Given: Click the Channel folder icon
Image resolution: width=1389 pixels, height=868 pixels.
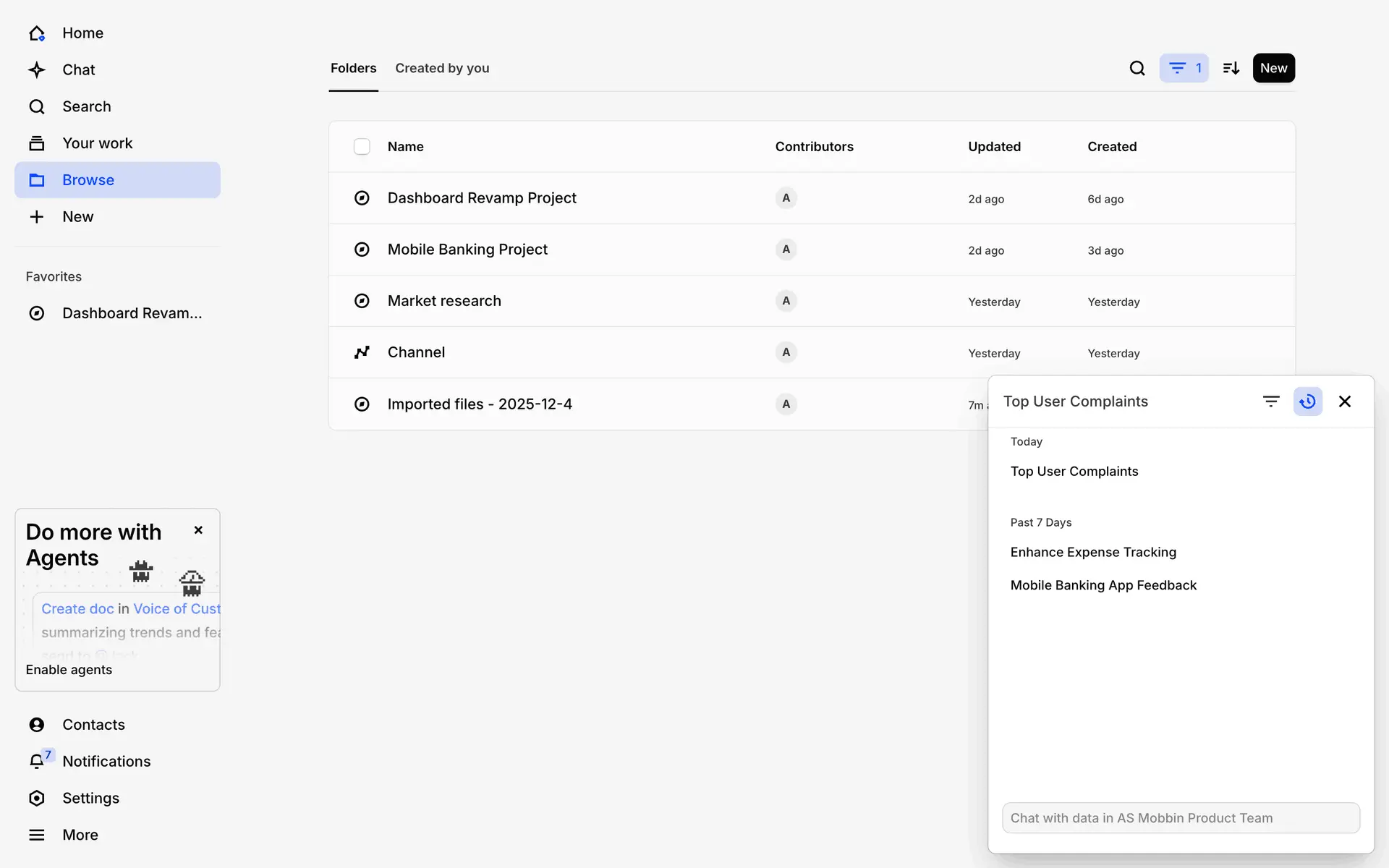Looking at the screenshot, I should click(362, 352).
